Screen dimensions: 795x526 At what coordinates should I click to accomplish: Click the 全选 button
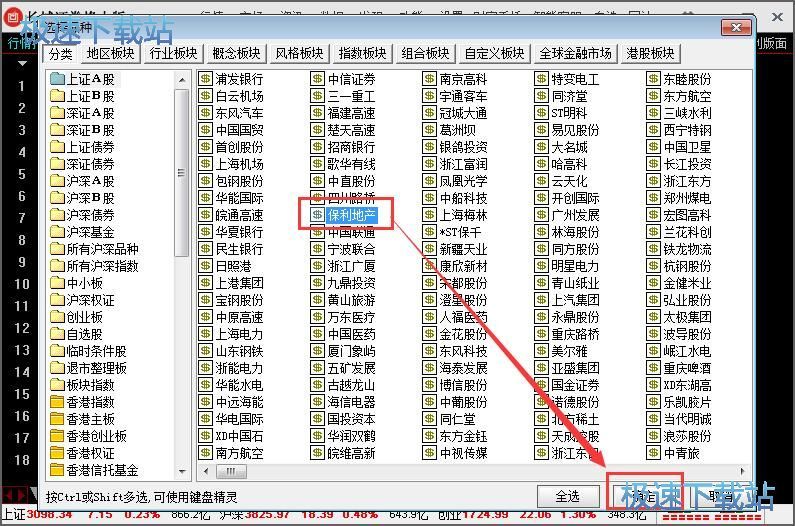click(x=568, y=496)
